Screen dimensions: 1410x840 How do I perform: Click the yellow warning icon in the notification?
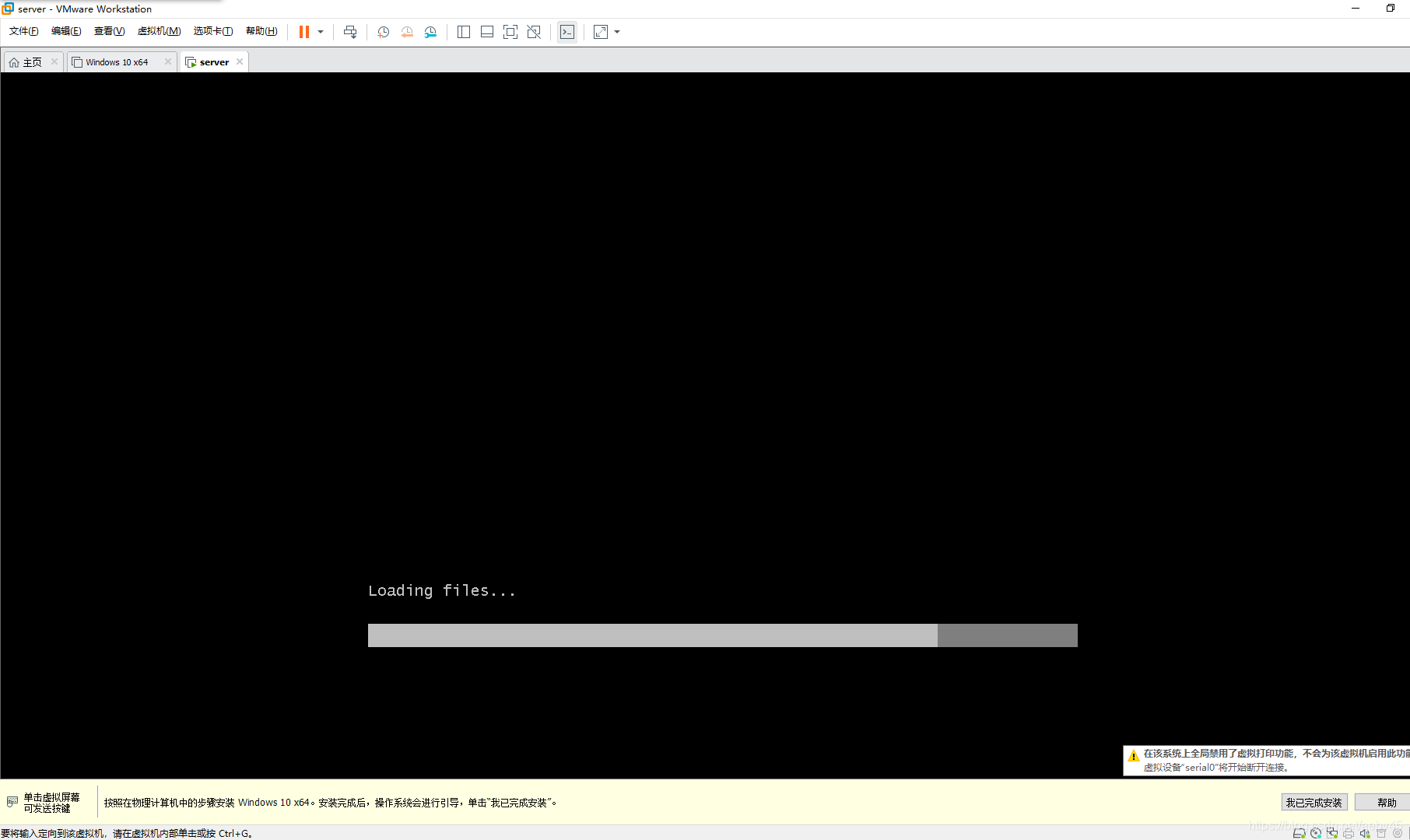tap(1134, 755)
